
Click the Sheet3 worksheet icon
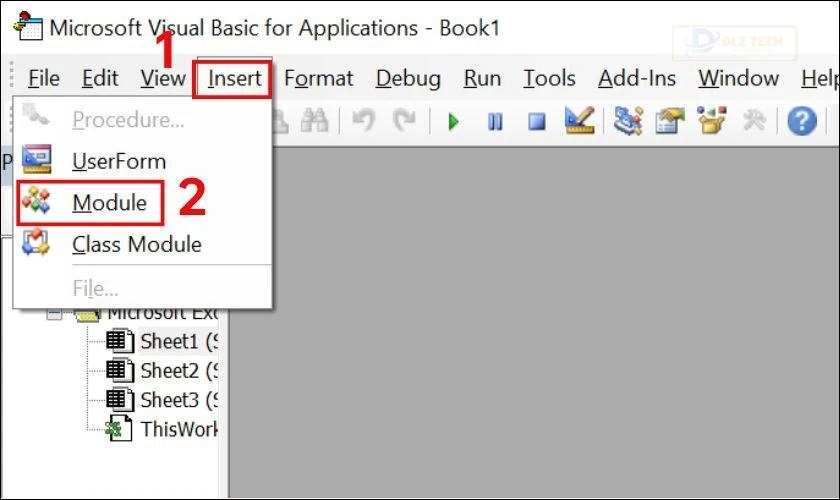(119, 399)
